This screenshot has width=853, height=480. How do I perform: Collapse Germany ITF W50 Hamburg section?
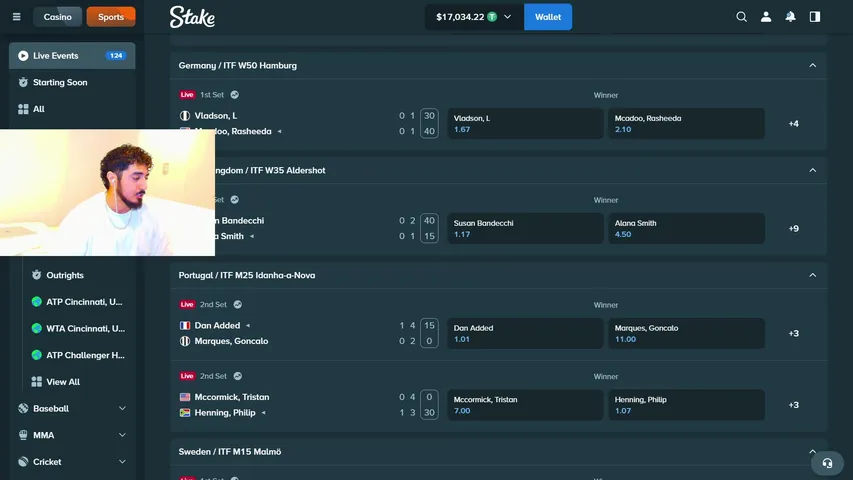(813, 65)
